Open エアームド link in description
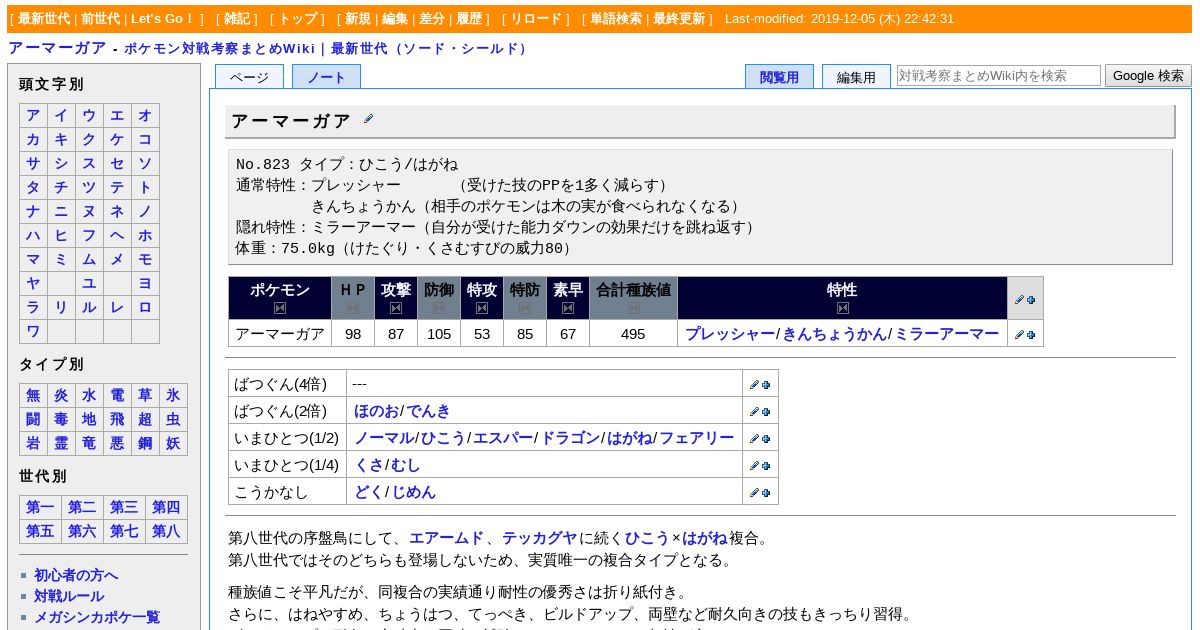 (x=446, y=538)
